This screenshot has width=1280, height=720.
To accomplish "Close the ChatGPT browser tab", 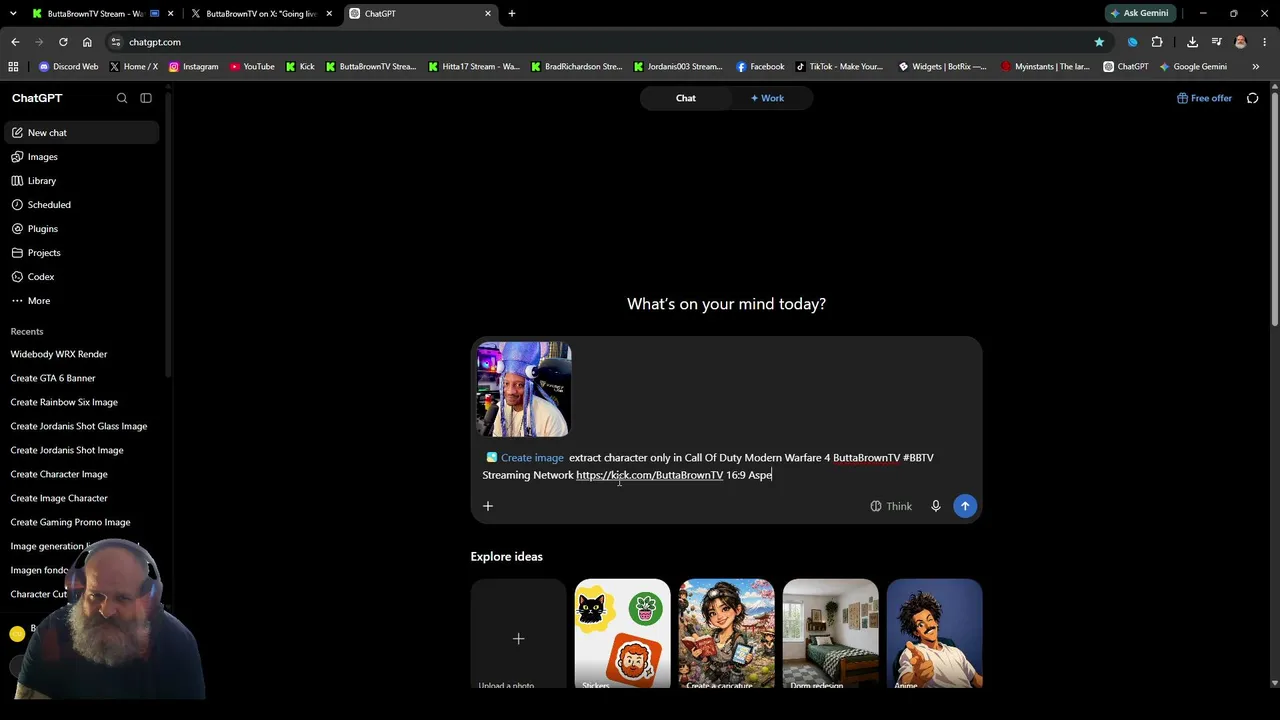I will (488, 14).
